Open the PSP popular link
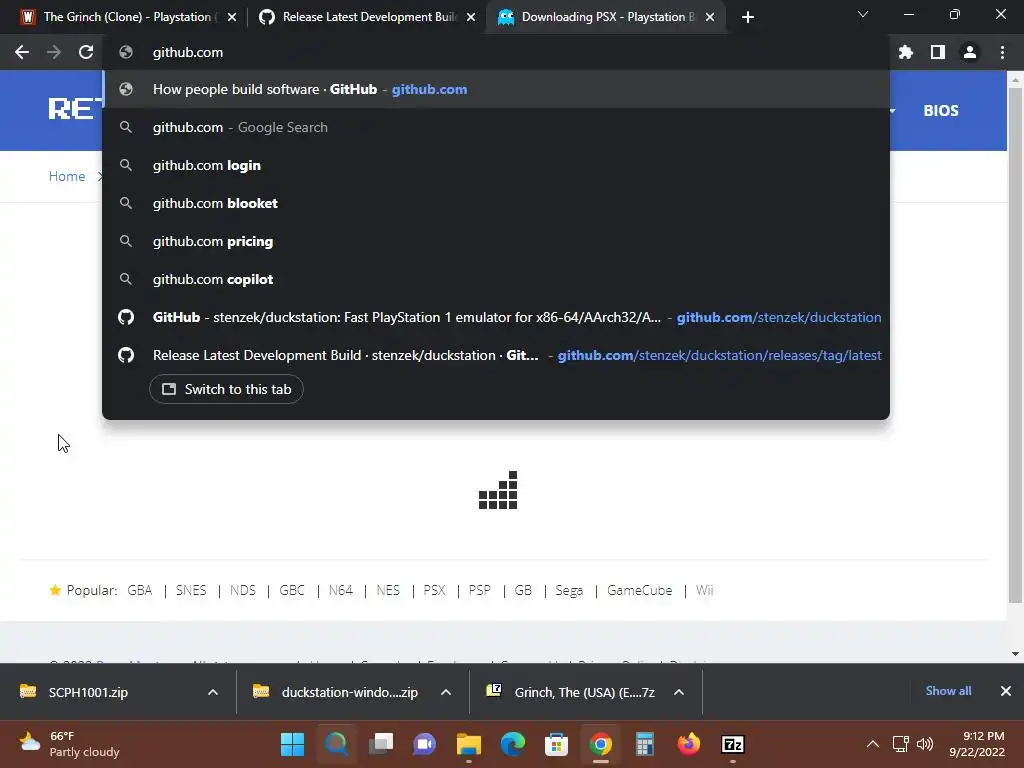 click(479, 590)
